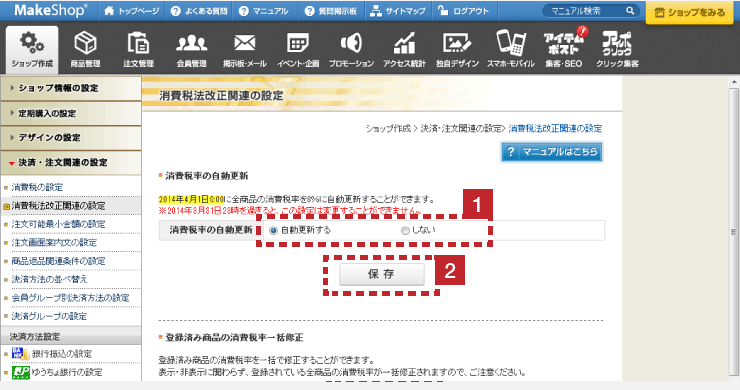
Task: Open よくある質問 in top bar
Action: (x=199, y=10)
